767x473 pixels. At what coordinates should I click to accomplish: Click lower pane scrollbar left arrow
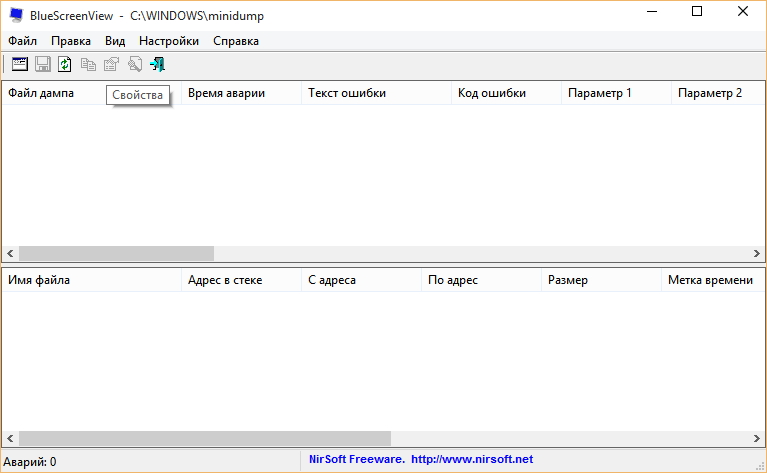coord(10,438)
